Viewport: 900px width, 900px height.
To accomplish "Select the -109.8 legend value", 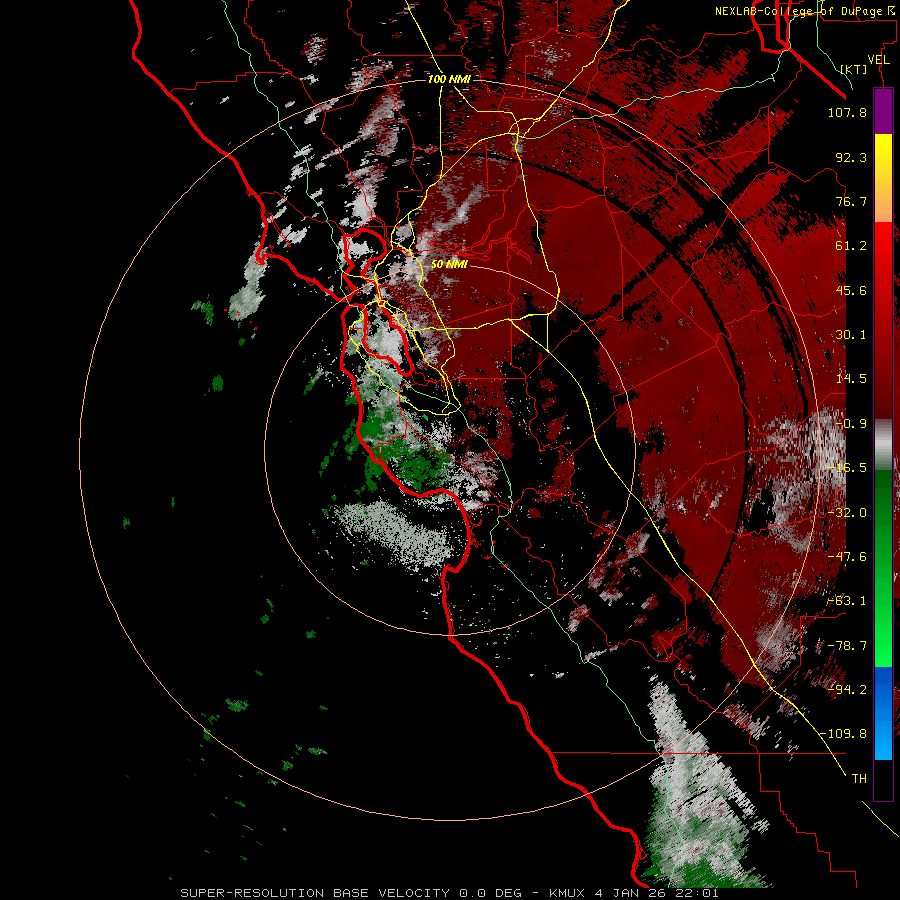I will 843,734.
